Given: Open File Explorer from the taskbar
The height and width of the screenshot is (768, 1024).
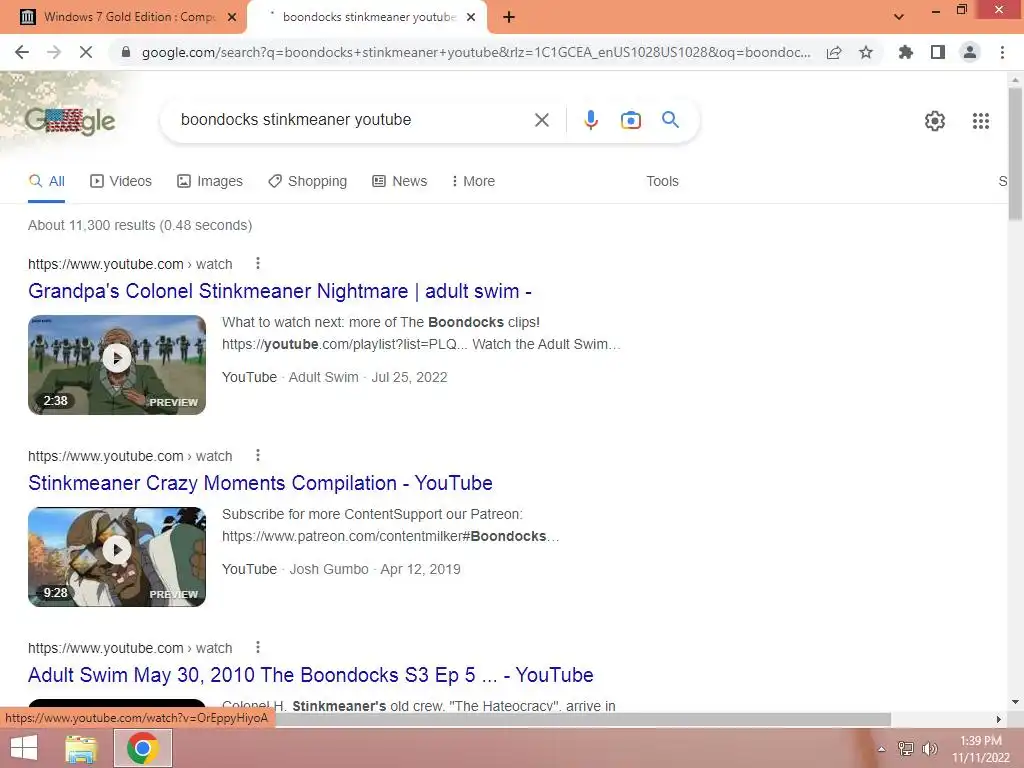Looking at the screenshot, I should coord(81,748).
